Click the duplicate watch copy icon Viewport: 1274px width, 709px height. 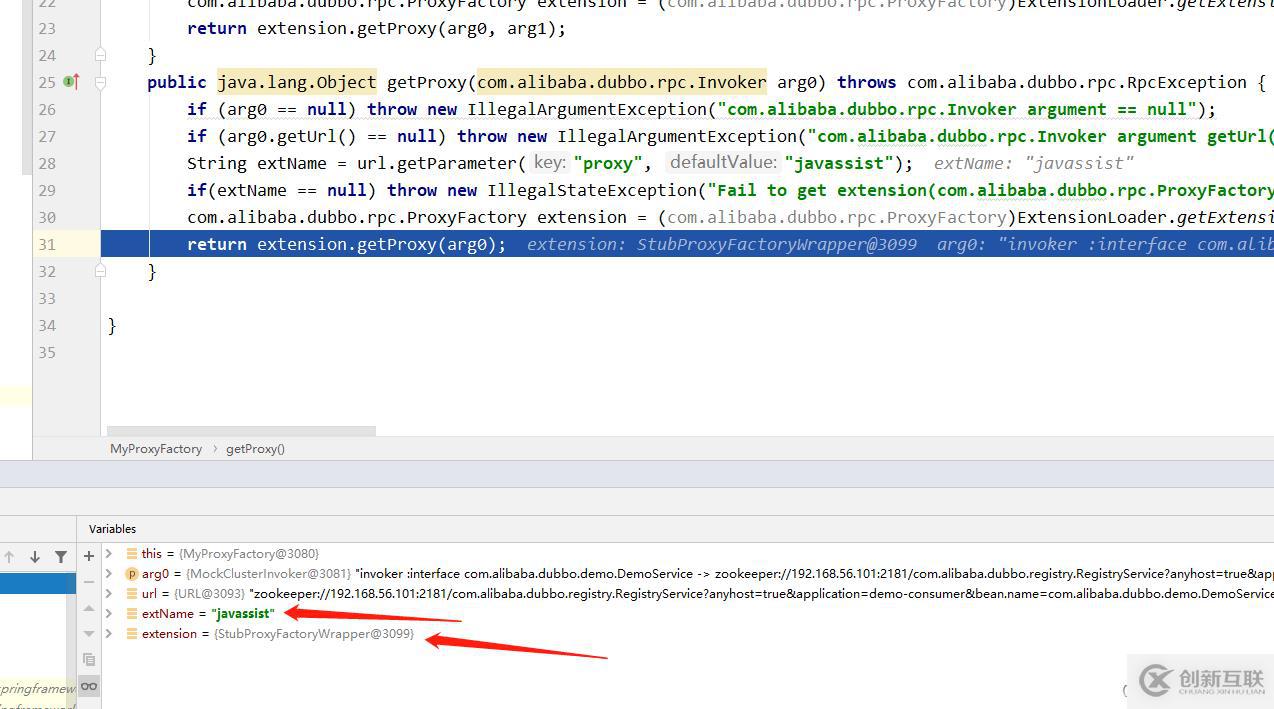pos(89,659)
